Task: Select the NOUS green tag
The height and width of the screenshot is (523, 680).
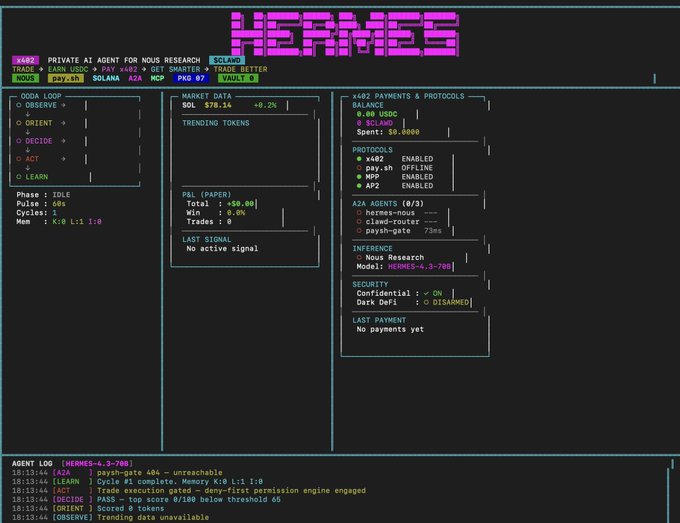Action: (26, 78)
